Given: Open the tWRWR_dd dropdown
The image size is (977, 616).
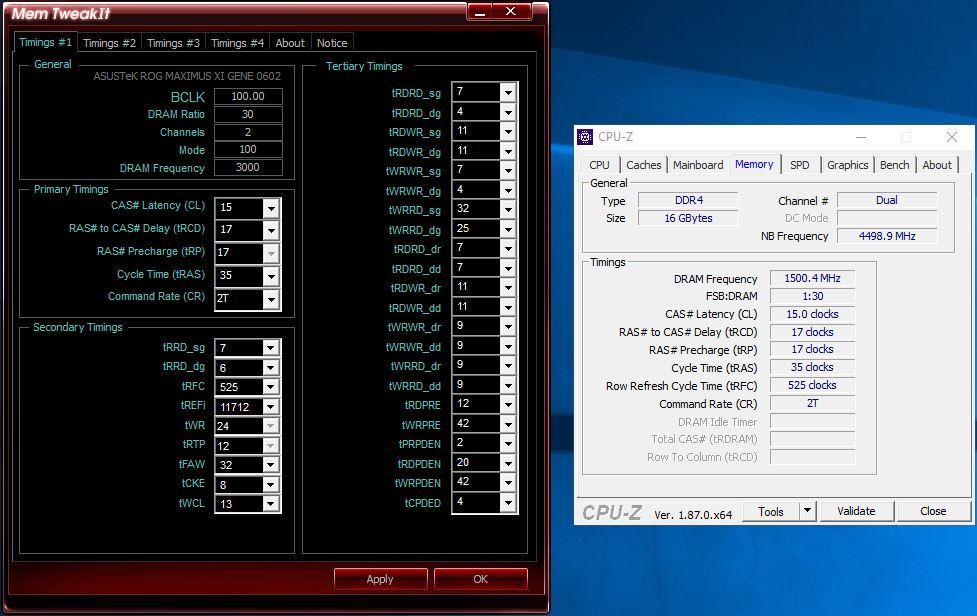Looking at the screenshot, I should click(508, 346).
